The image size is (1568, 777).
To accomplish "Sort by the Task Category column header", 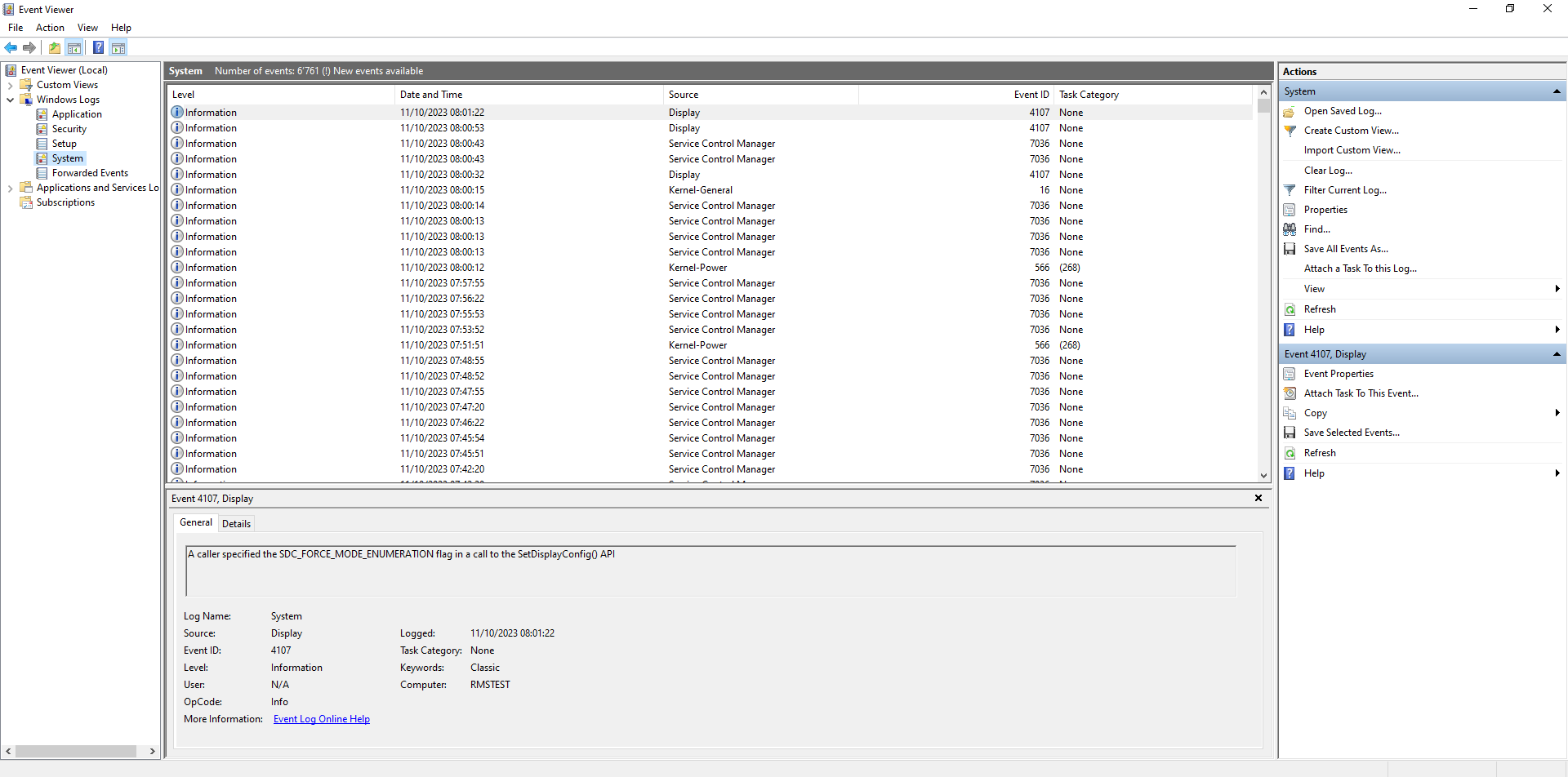I will click(x=1153, y=95).
